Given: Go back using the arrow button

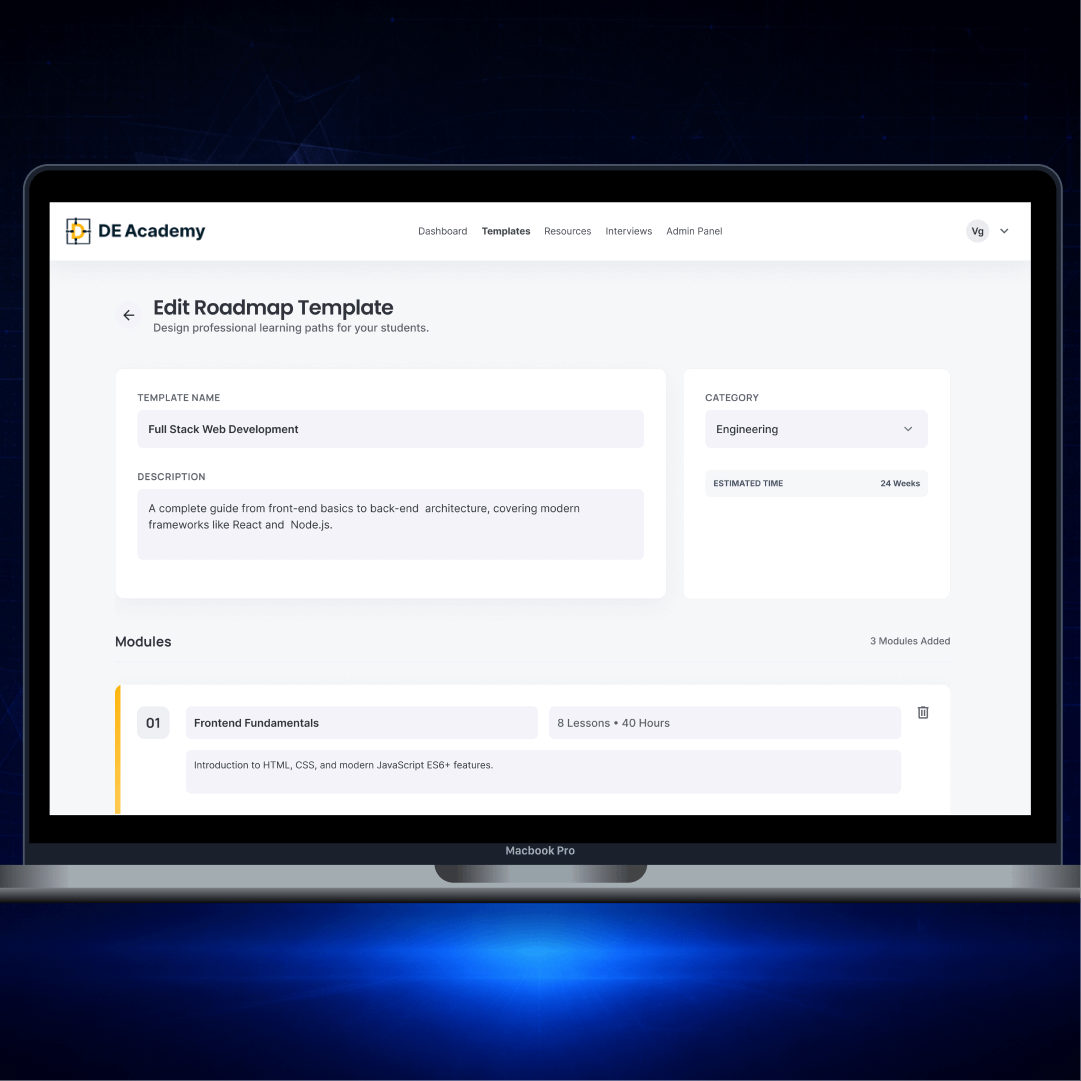Looking at the screenshot, I should pyautogui.click(x=129, y=315).
